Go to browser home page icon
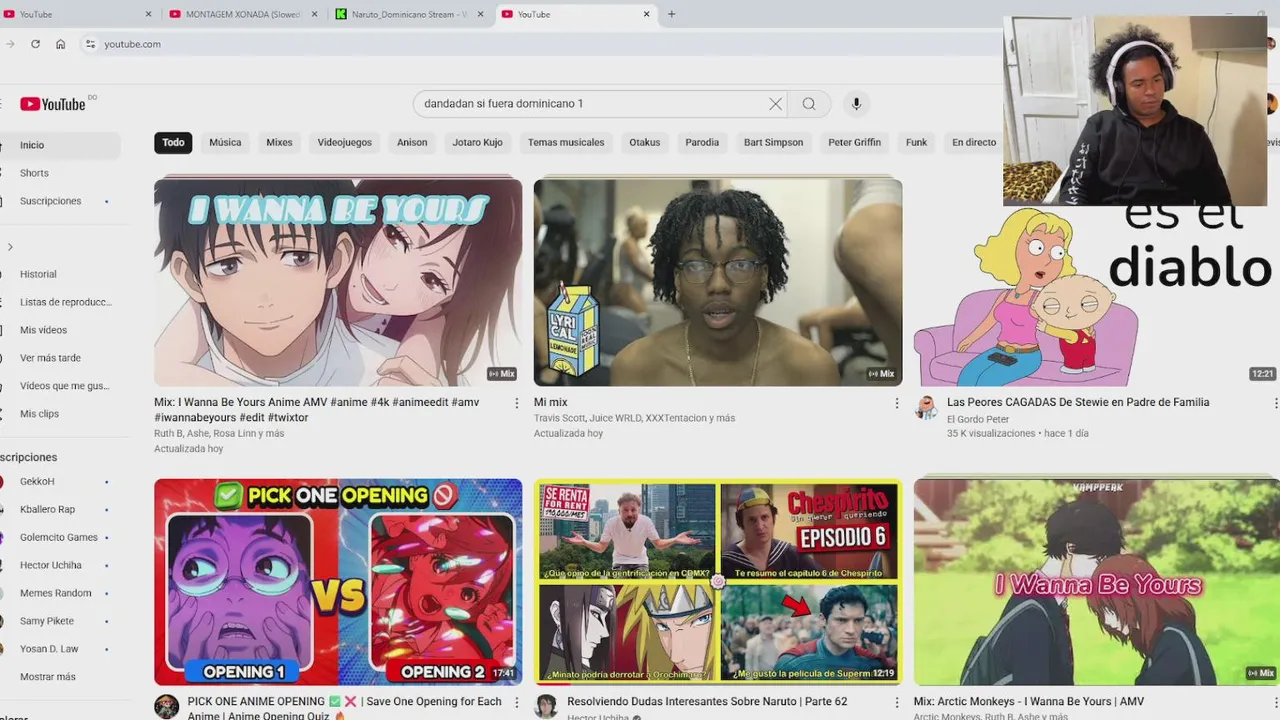 pyautogui.click(x=60, y=44)
